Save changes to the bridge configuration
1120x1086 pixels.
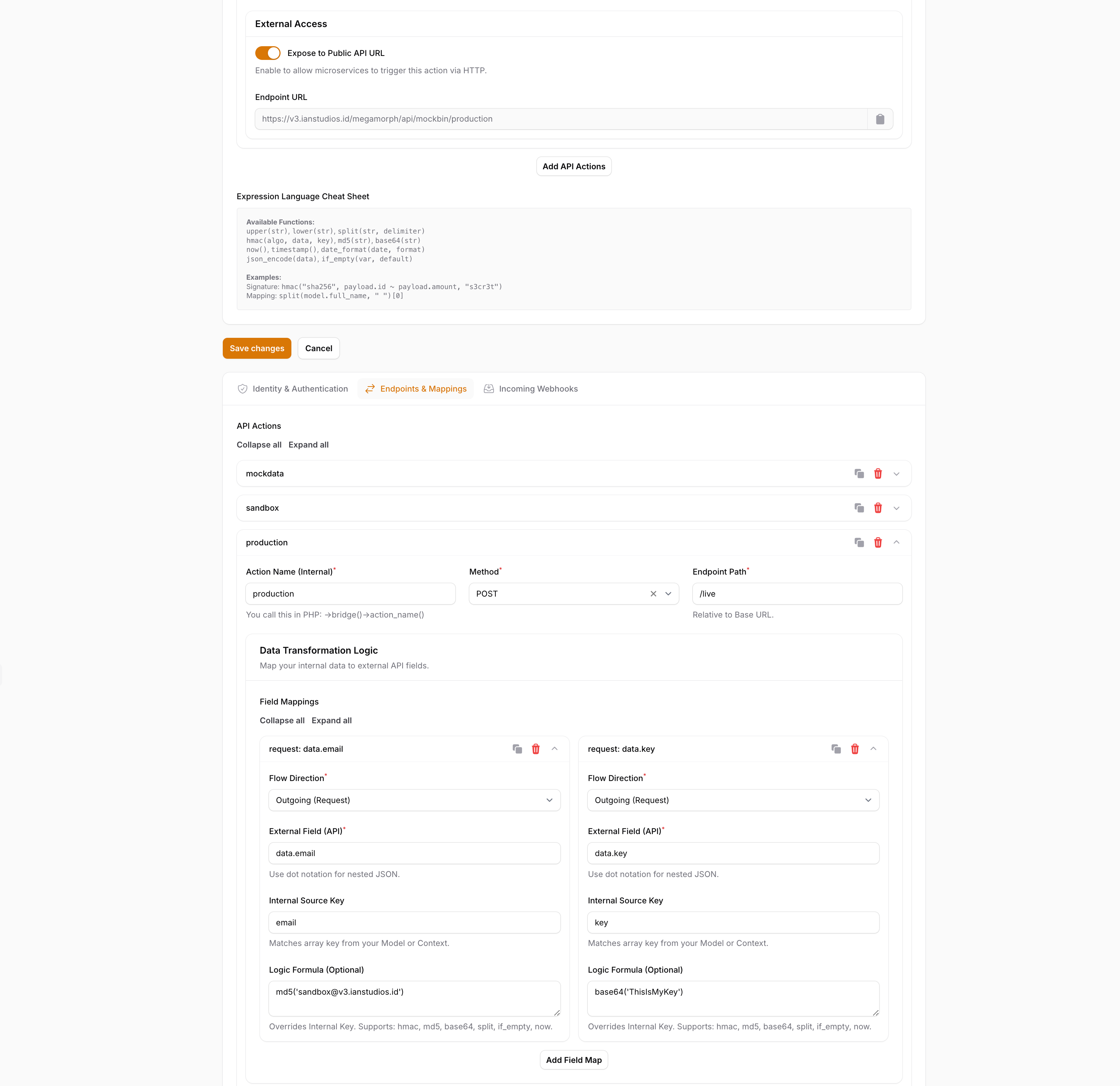(x=257, y=348)
